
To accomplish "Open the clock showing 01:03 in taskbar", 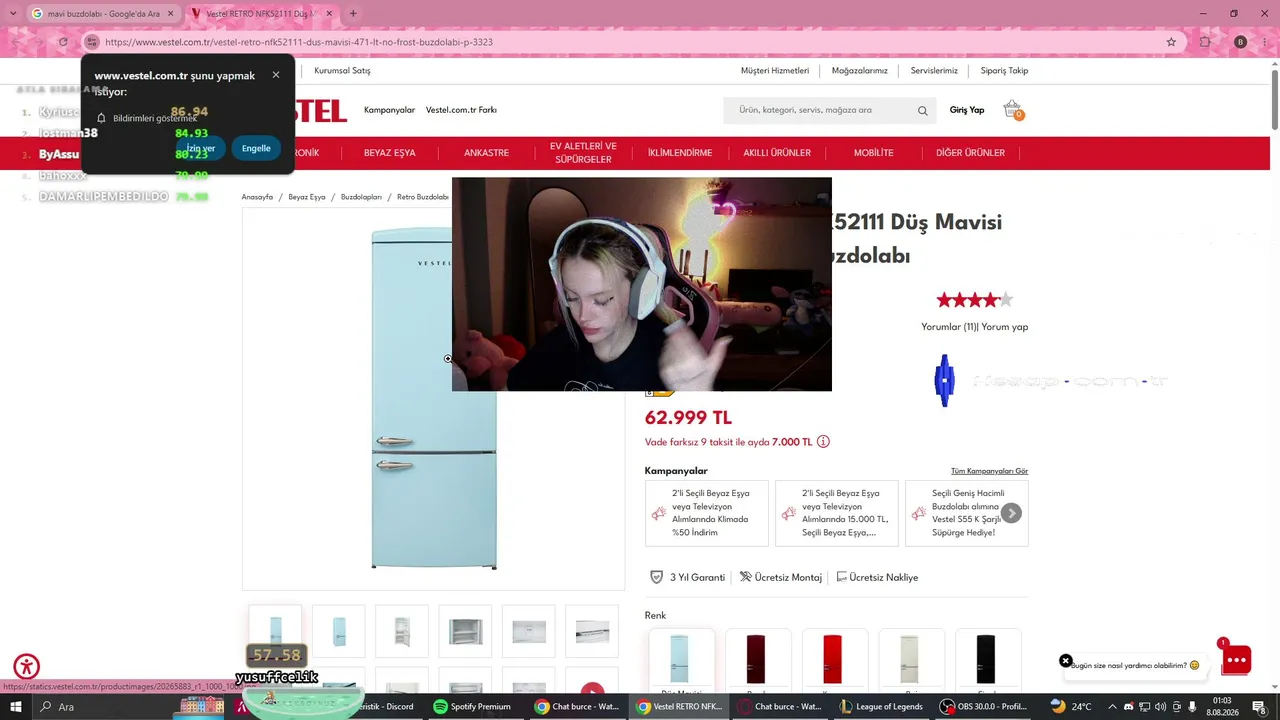I will coord(1222,707).
